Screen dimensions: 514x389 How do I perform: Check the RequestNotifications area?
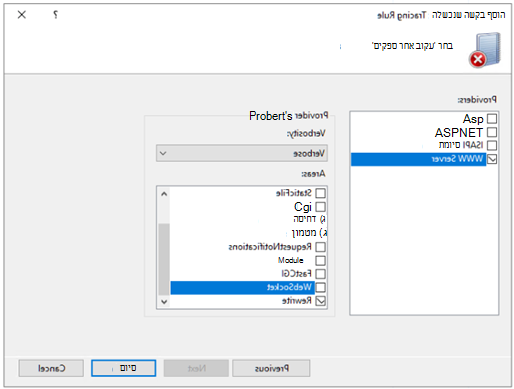point(320,247)
